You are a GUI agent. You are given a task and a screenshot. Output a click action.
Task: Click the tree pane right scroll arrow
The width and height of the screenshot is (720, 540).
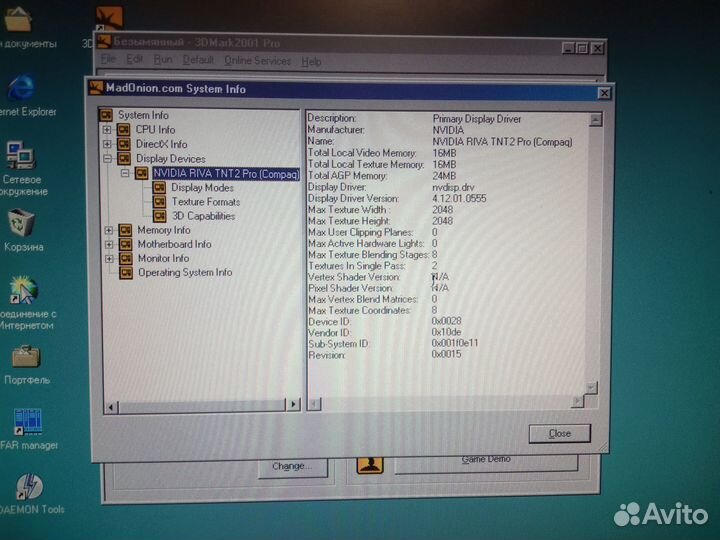click(293, 405)
